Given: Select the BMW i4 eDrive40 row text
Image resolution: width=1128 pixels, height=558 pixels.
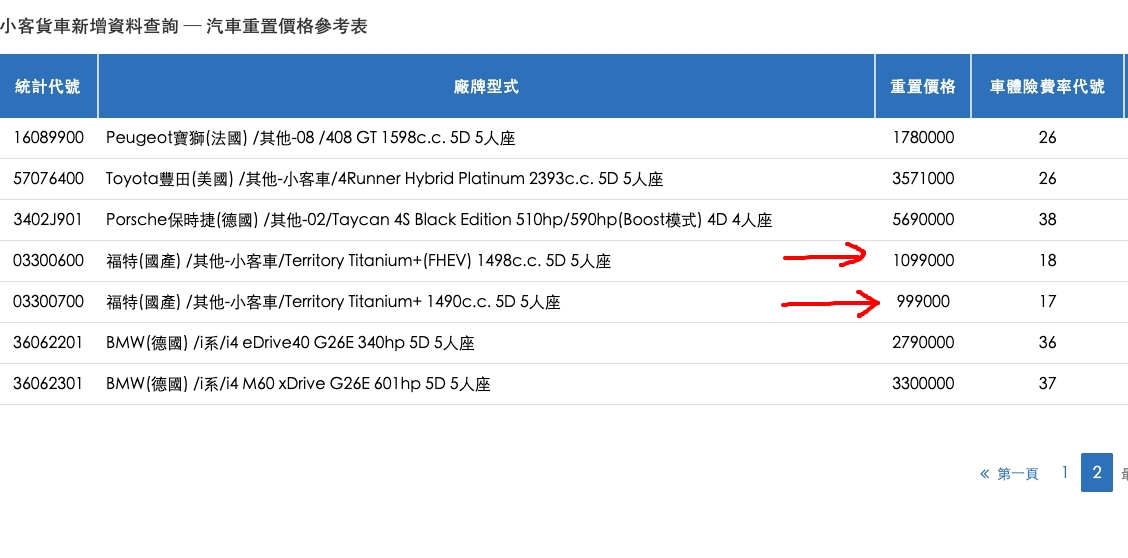Looking at the screenshot, I should tap(290, 343).
